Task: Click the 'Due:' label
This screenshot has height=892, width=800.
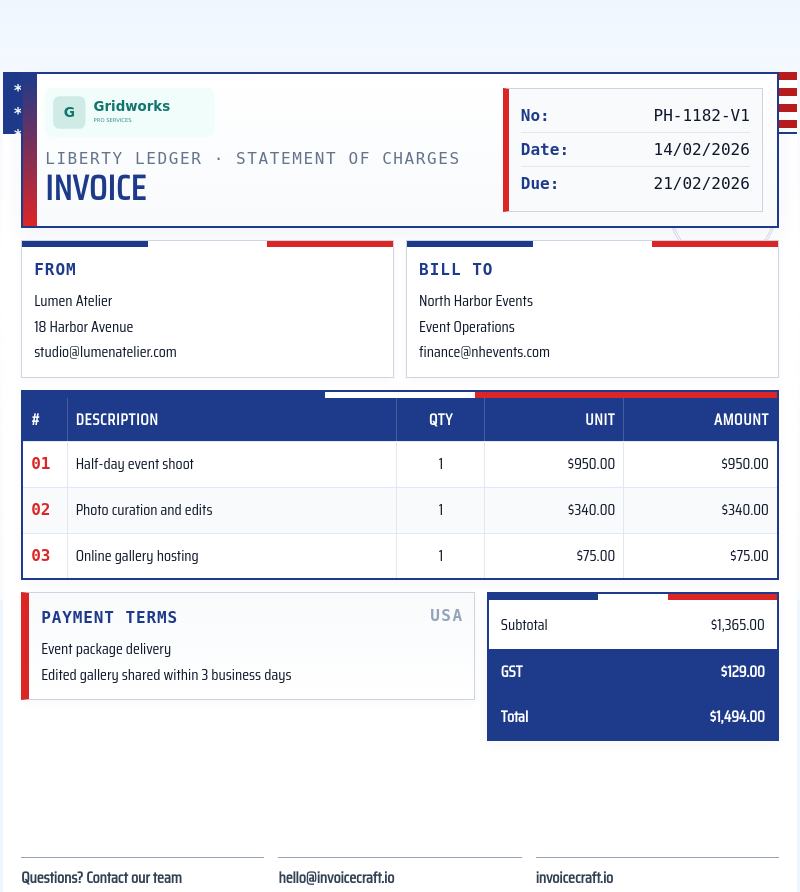Action: coord(539,183)
